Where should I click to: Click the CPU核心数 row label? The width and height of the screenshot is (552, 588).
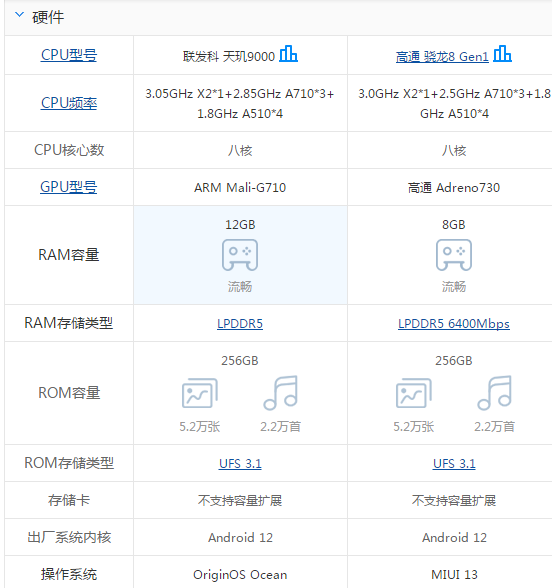pyautogui.click(x=69, y=150)
